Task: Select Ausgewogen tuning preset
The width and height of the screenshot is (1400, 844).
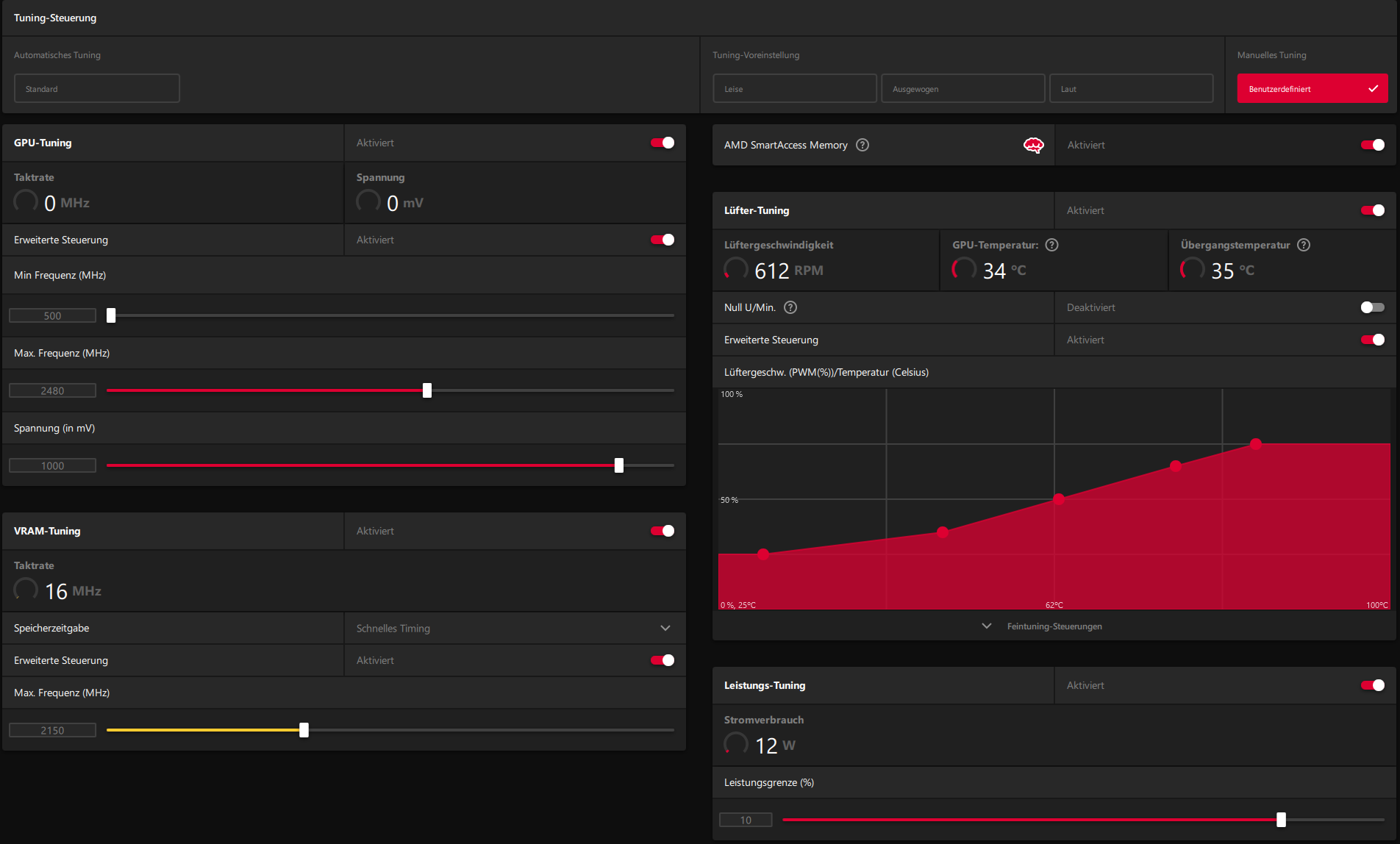Action: point(963,88)
